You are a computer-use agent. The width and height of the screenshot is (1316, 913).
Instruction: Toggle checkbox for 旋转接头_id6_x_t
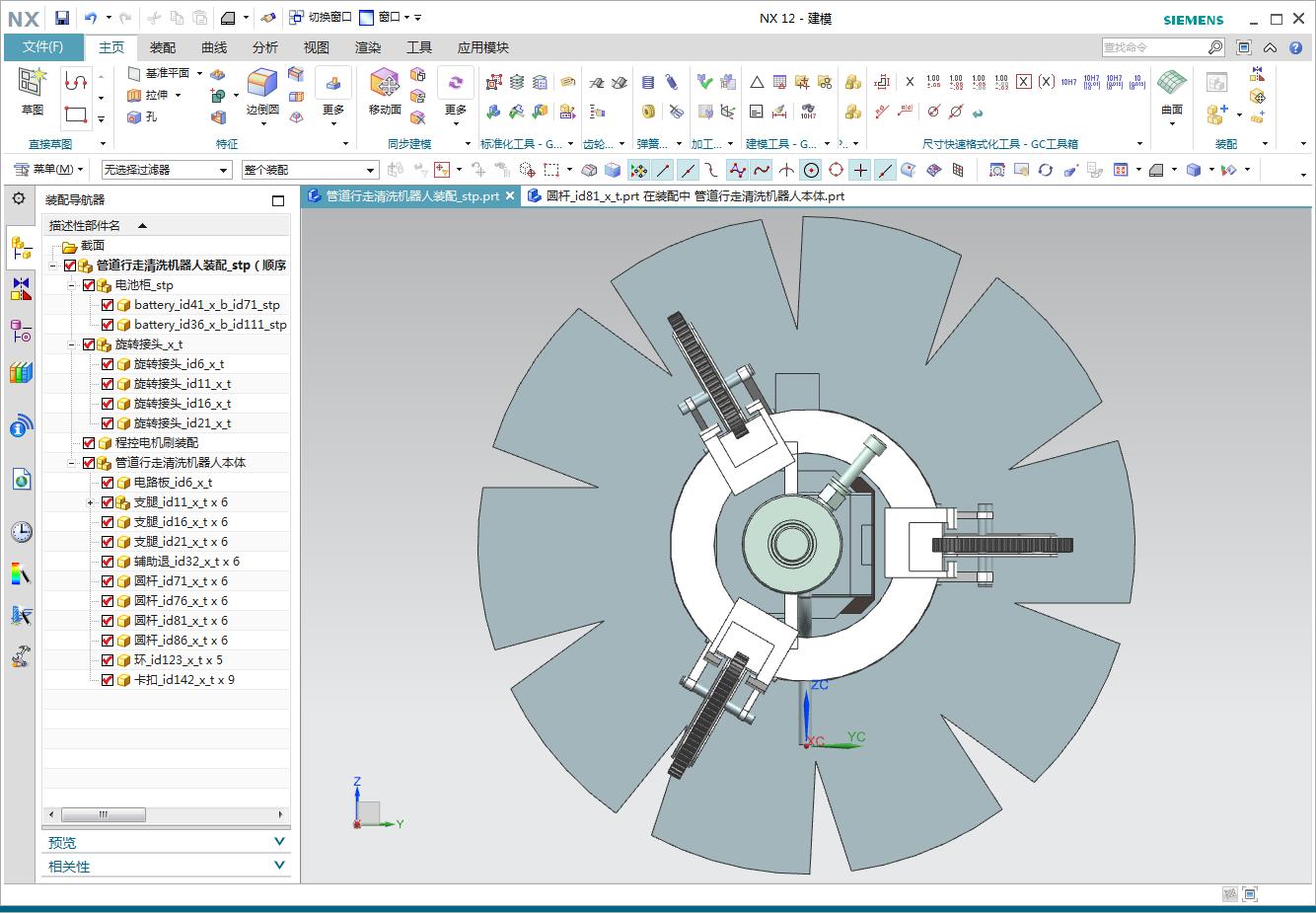pos(108,364)
